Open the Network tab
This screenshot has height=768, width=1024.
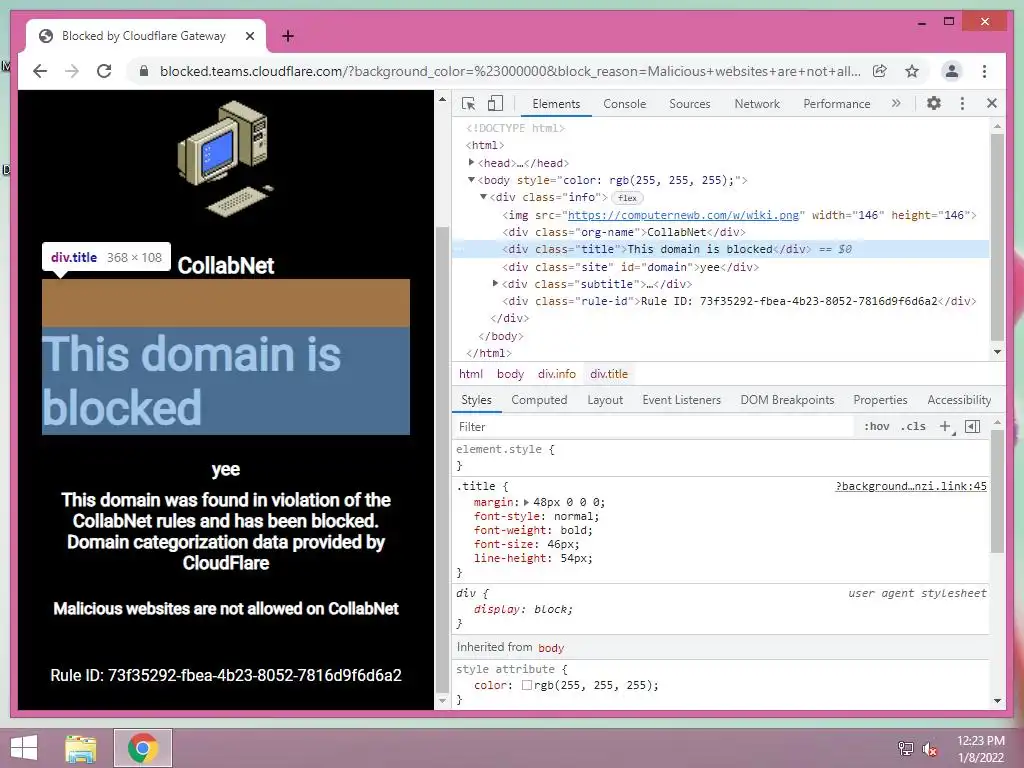pos(757,104)
